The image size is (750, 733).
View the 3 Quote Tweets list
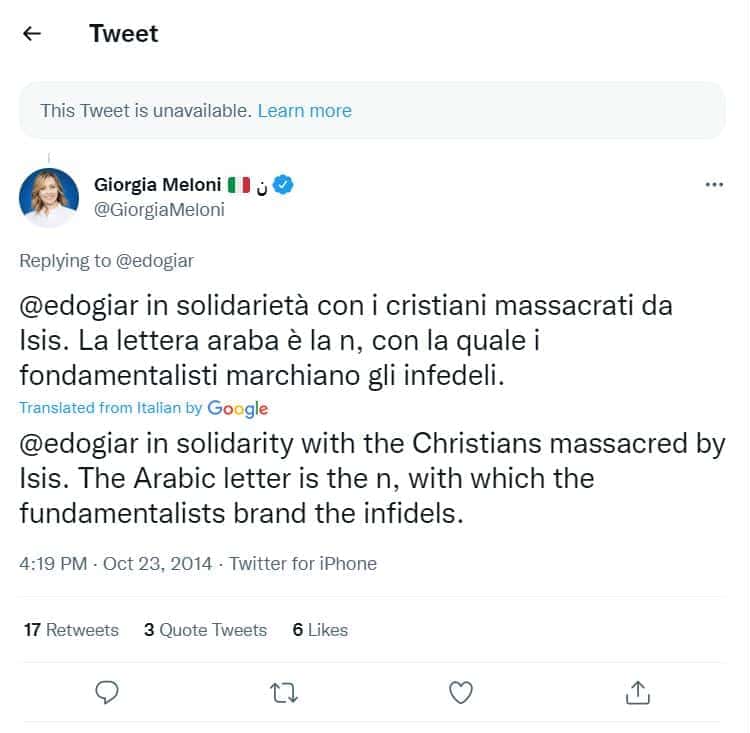click(205, 630)
